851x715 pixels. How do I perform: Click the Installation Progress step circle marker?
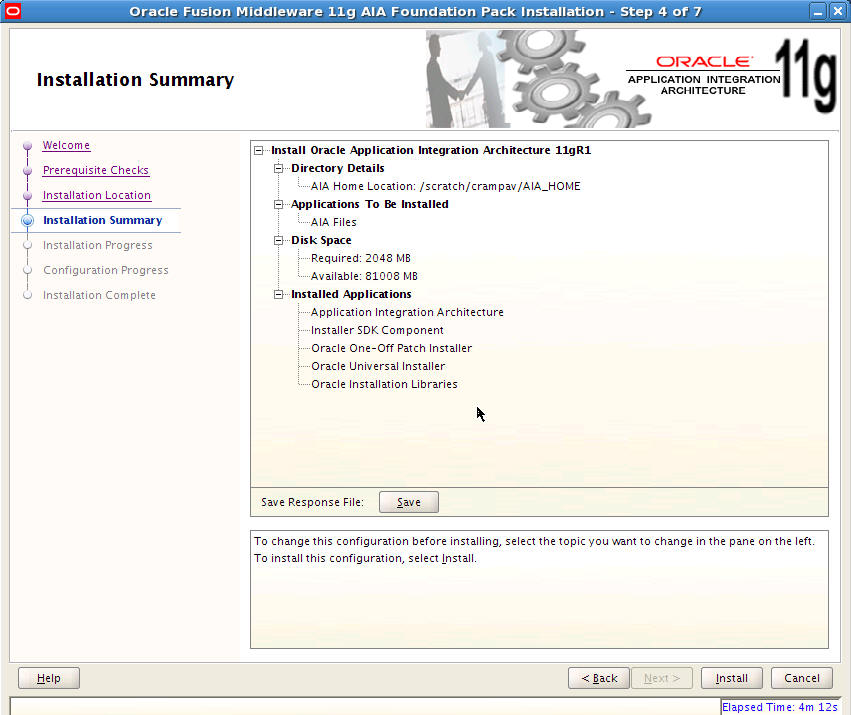click(28, 245)
